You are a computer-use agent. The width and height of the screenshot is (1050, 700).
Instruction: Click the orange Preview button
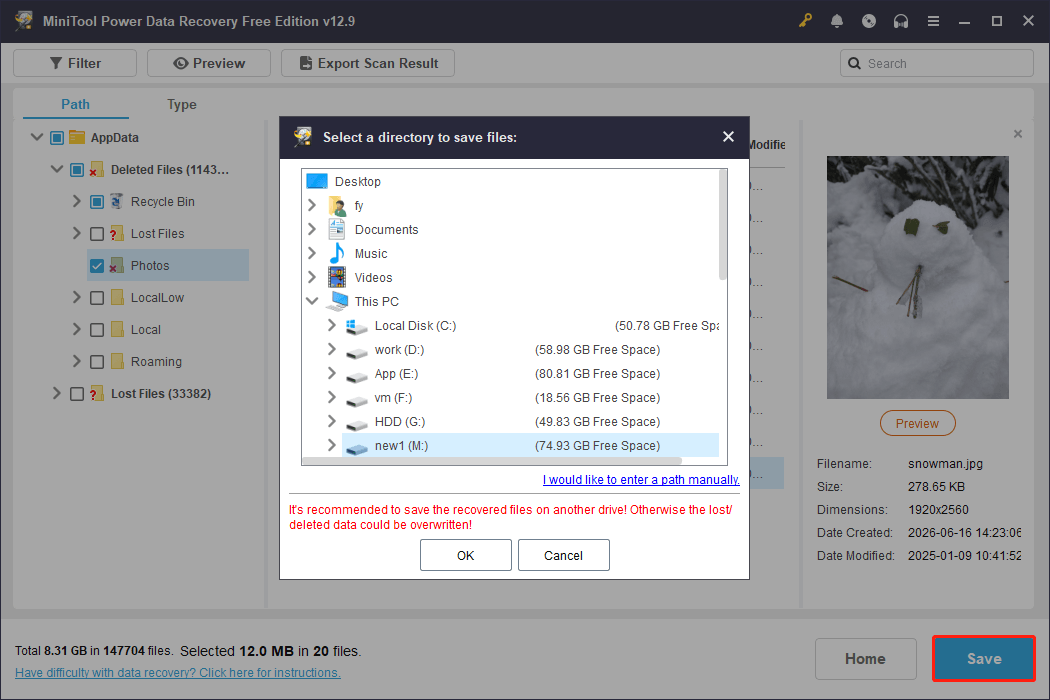[x=917, y=423]
